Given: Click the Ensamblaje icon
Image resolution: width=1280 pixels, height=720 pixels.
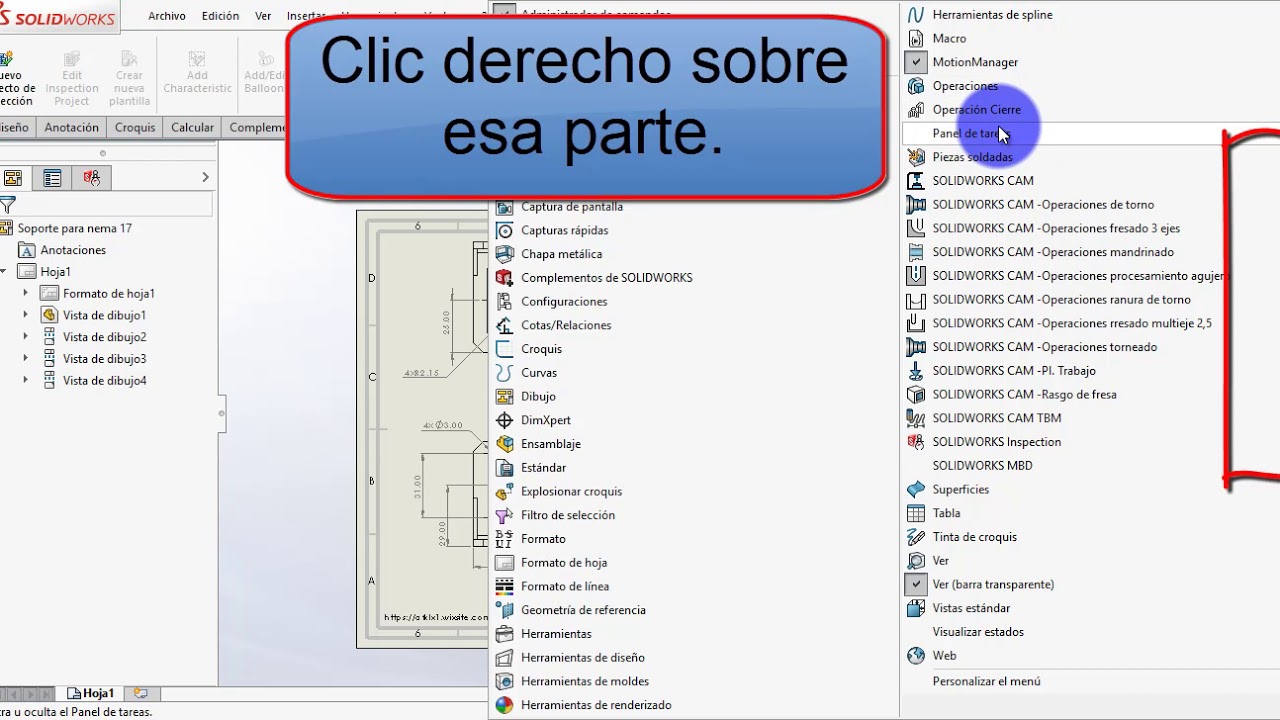Looking at the screenshot, I should [504, 444].
